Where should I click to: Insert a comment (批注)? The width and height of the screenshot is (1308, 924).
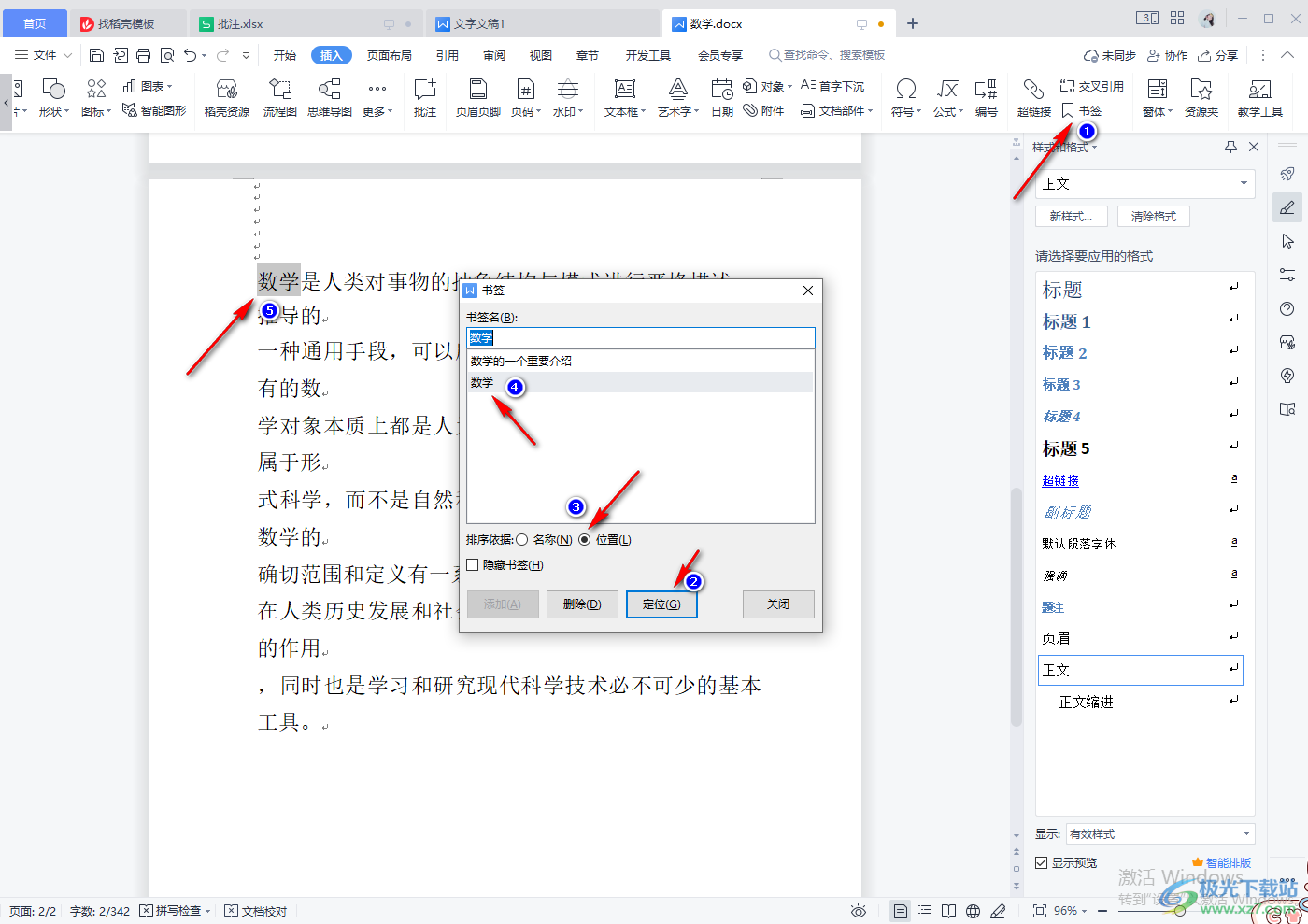point(425,98)
